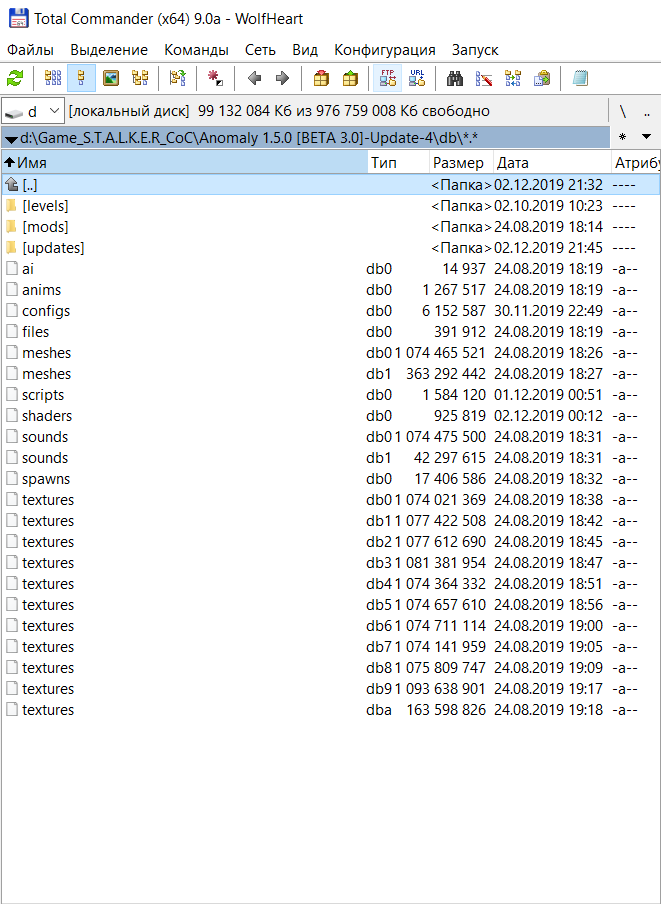Toggle the Full details view icon
The width and height of the screenshot is (661, 904).
pyautogui.click(x=82, y=78)
